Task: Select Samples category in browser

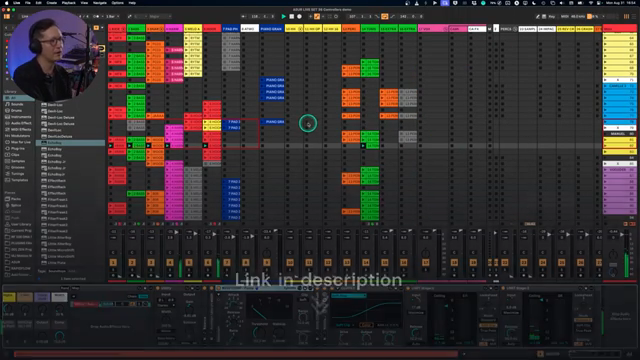Action: [18, 161]
